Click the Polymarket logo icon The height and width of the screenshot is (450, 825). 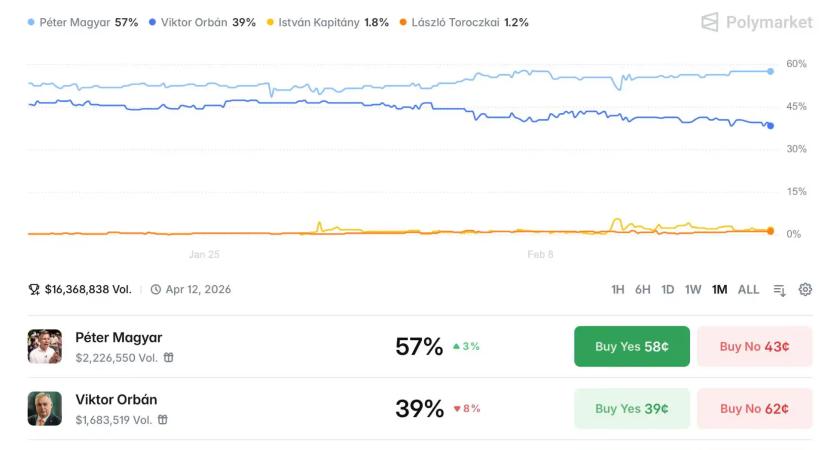709,21
